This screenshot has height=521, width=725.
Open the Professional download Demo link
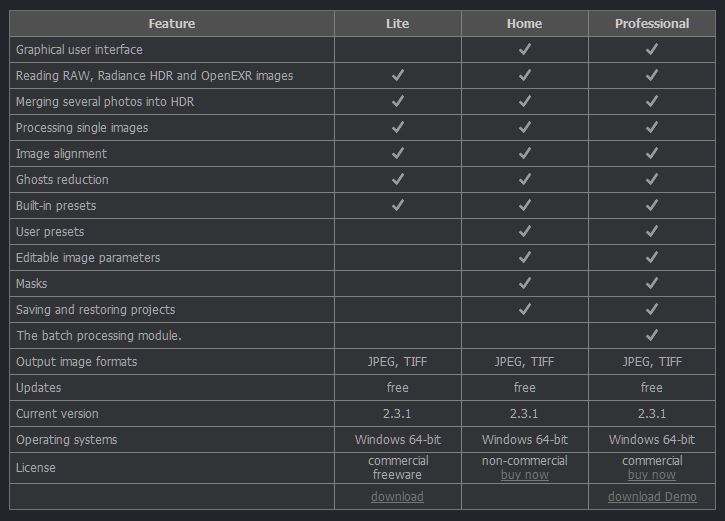(x=651, y=497)
